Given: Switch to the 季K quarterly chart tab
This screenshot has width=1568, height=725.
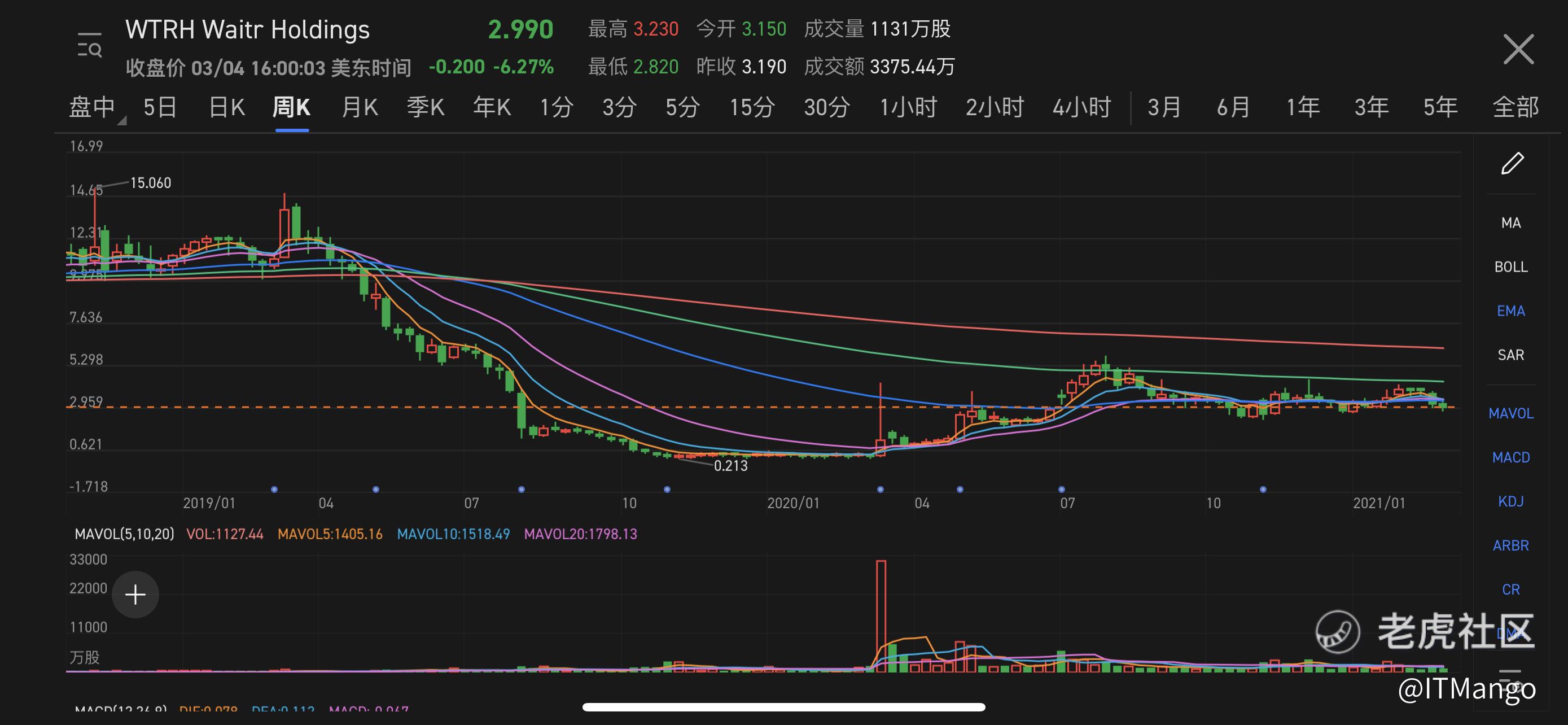Looking at the screenshot, I should 426,108.
